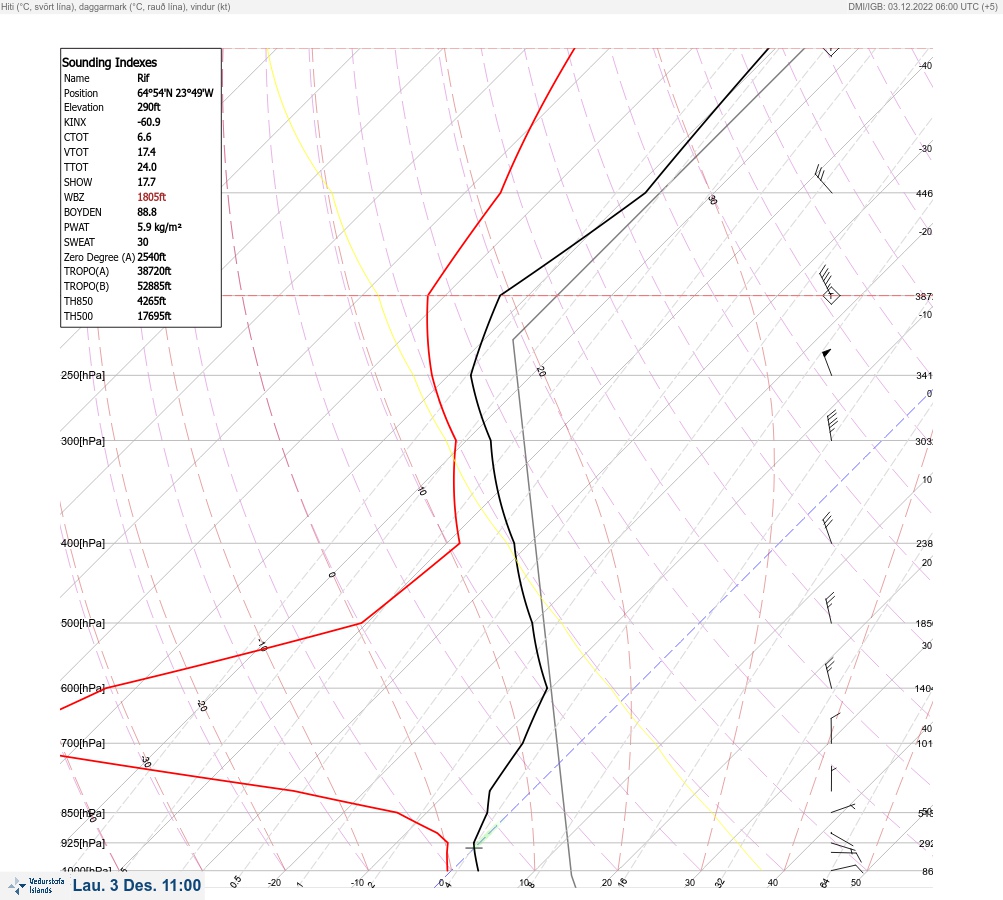Click the PWAT value 5.9 kg/m²

159,227
